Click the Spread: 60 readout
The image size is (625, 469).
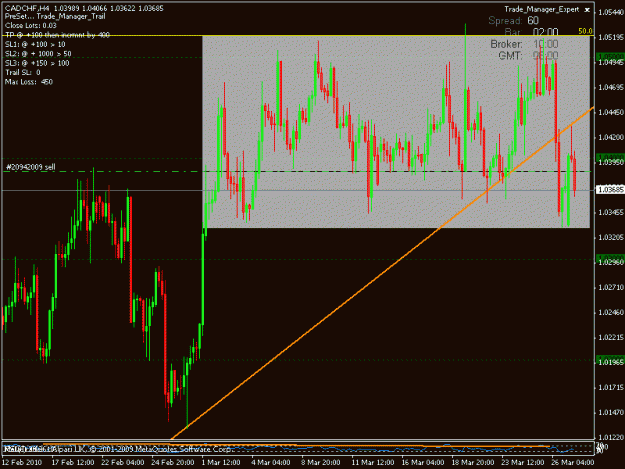(x=514, y=20)
